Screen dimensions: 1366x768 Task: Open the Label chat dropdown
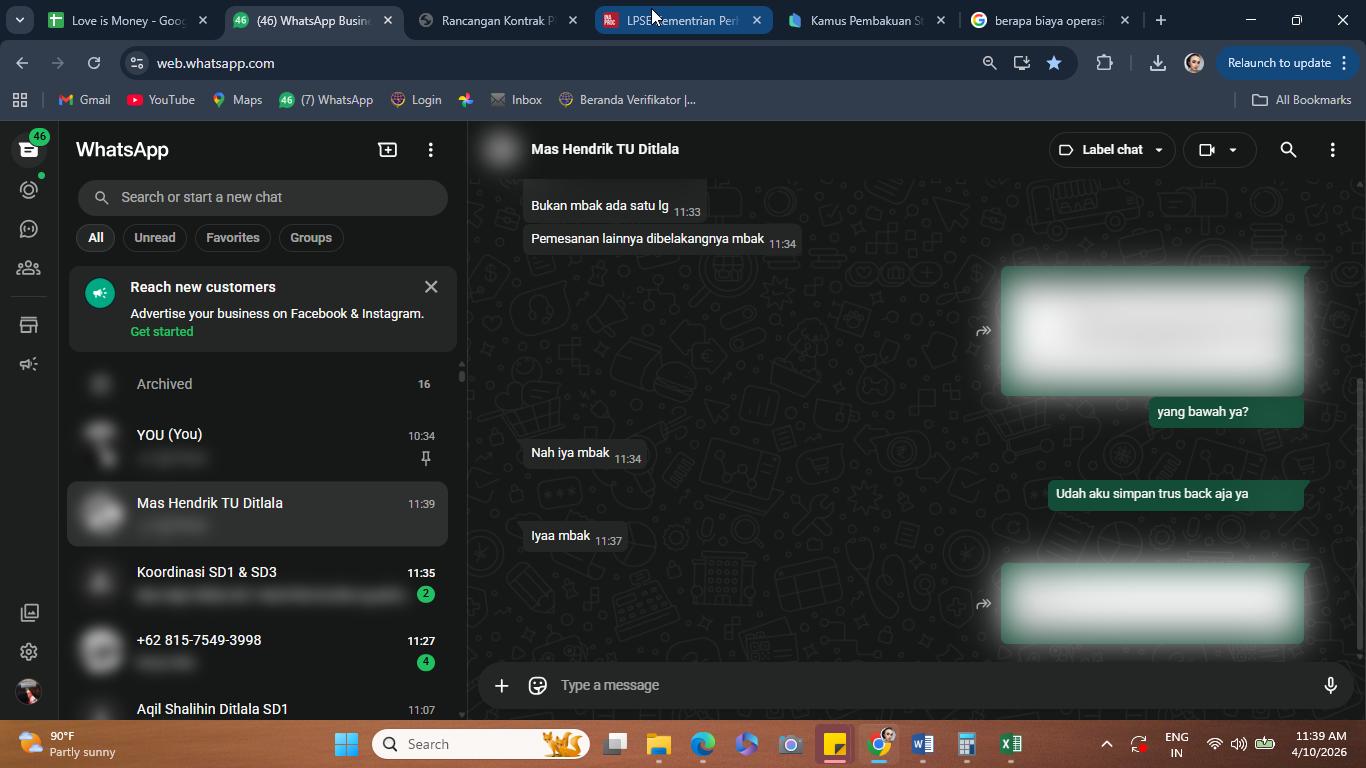(1110, 149)
